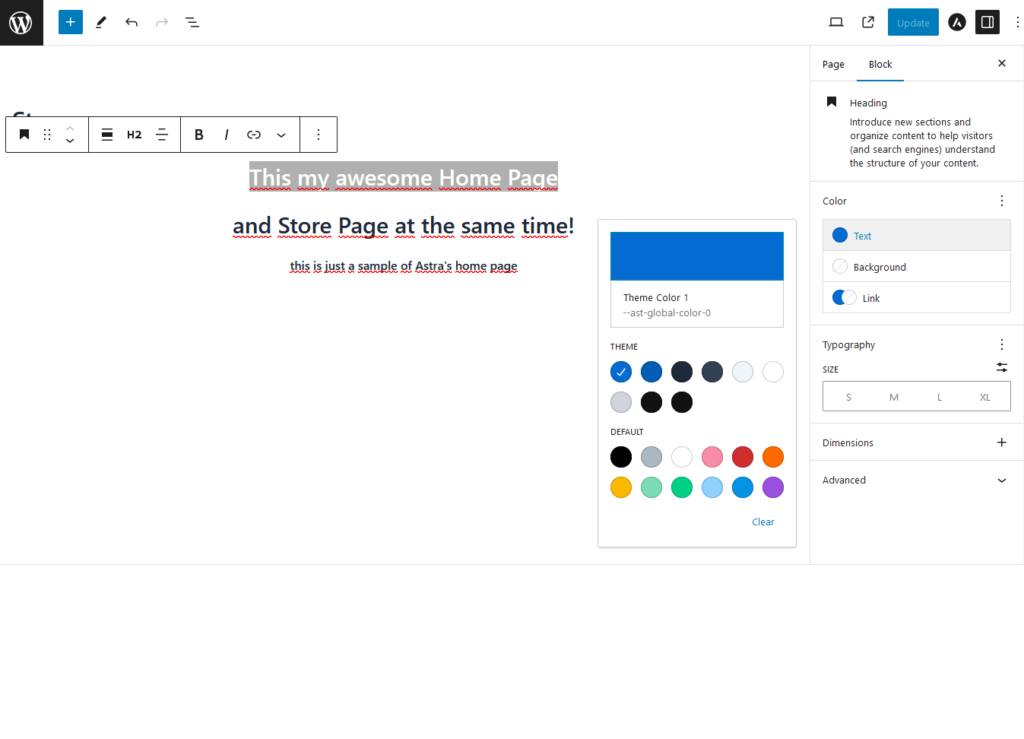Open the block inserter plus button

click(x=70, y=22)
